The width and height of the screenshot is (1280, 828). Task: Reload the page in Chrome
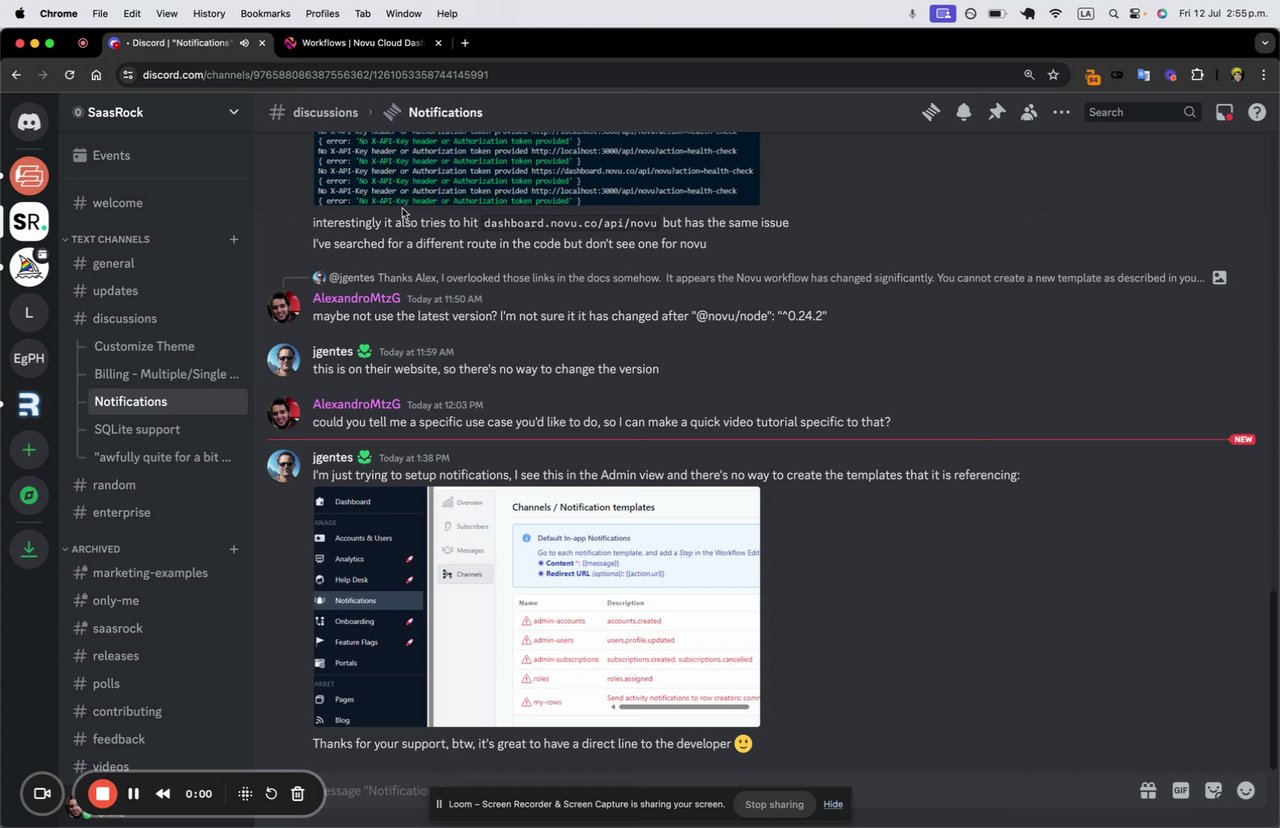[x=69, y=74]
